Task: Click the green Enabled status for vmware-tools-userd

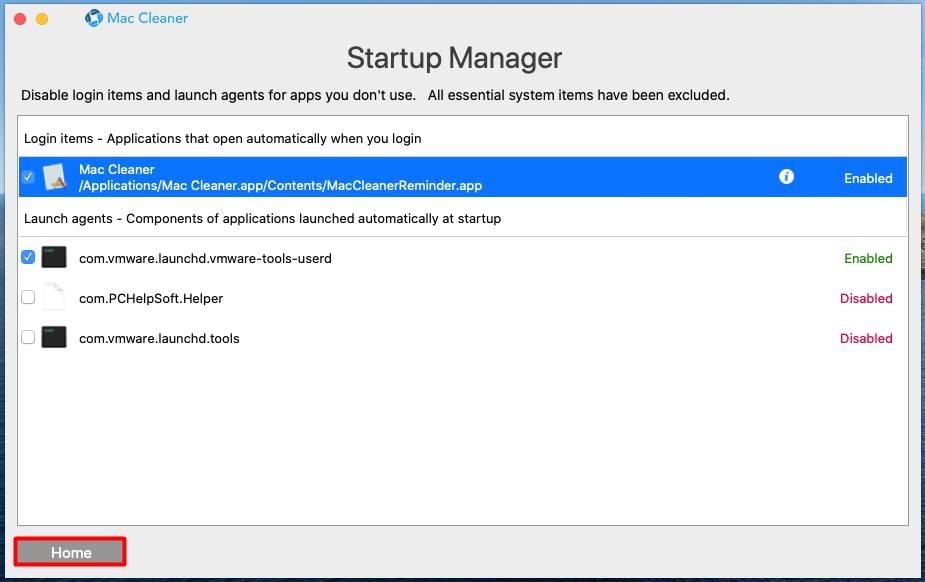Action: 868,258
